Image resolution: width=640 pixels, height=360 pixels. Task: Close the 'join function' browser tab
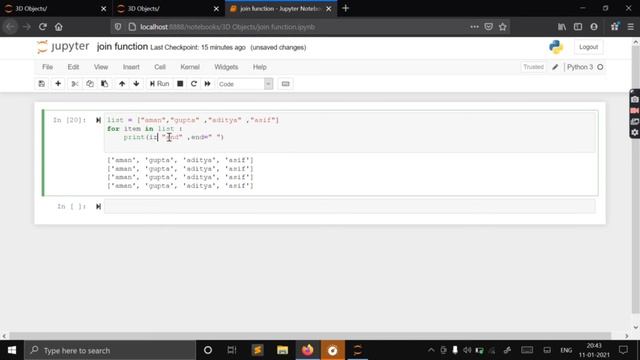[329, 9]
